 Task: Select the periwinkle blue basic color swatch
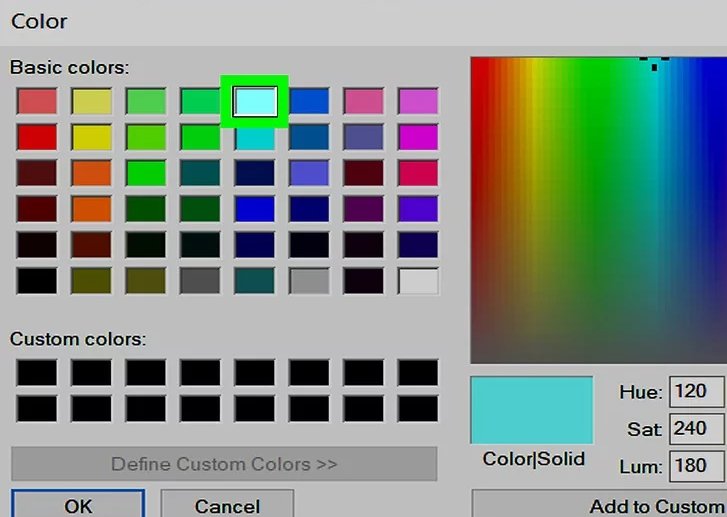pyautogui.click(x=309, y=173)
